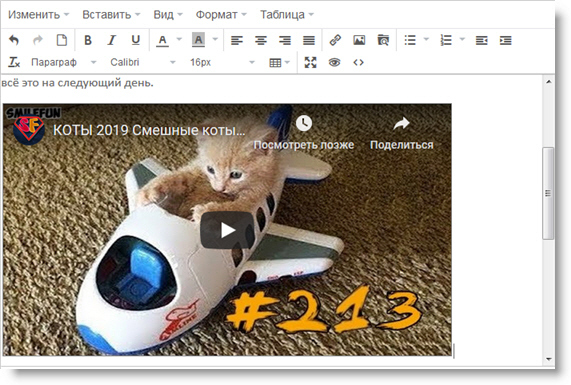
Task: Play the embedded cats video
Action: click(227, 230)
